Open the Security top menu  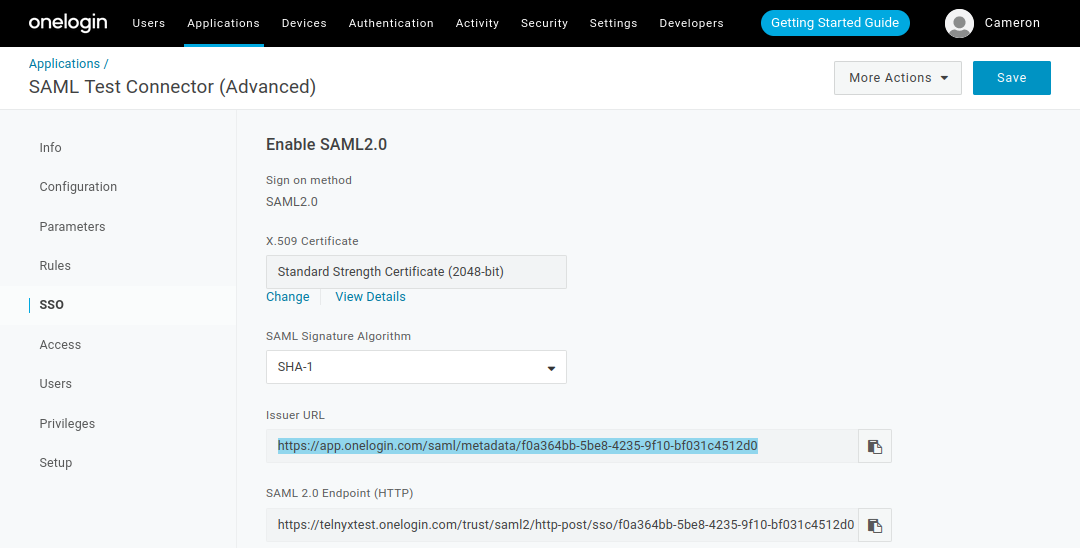[544, 23]
